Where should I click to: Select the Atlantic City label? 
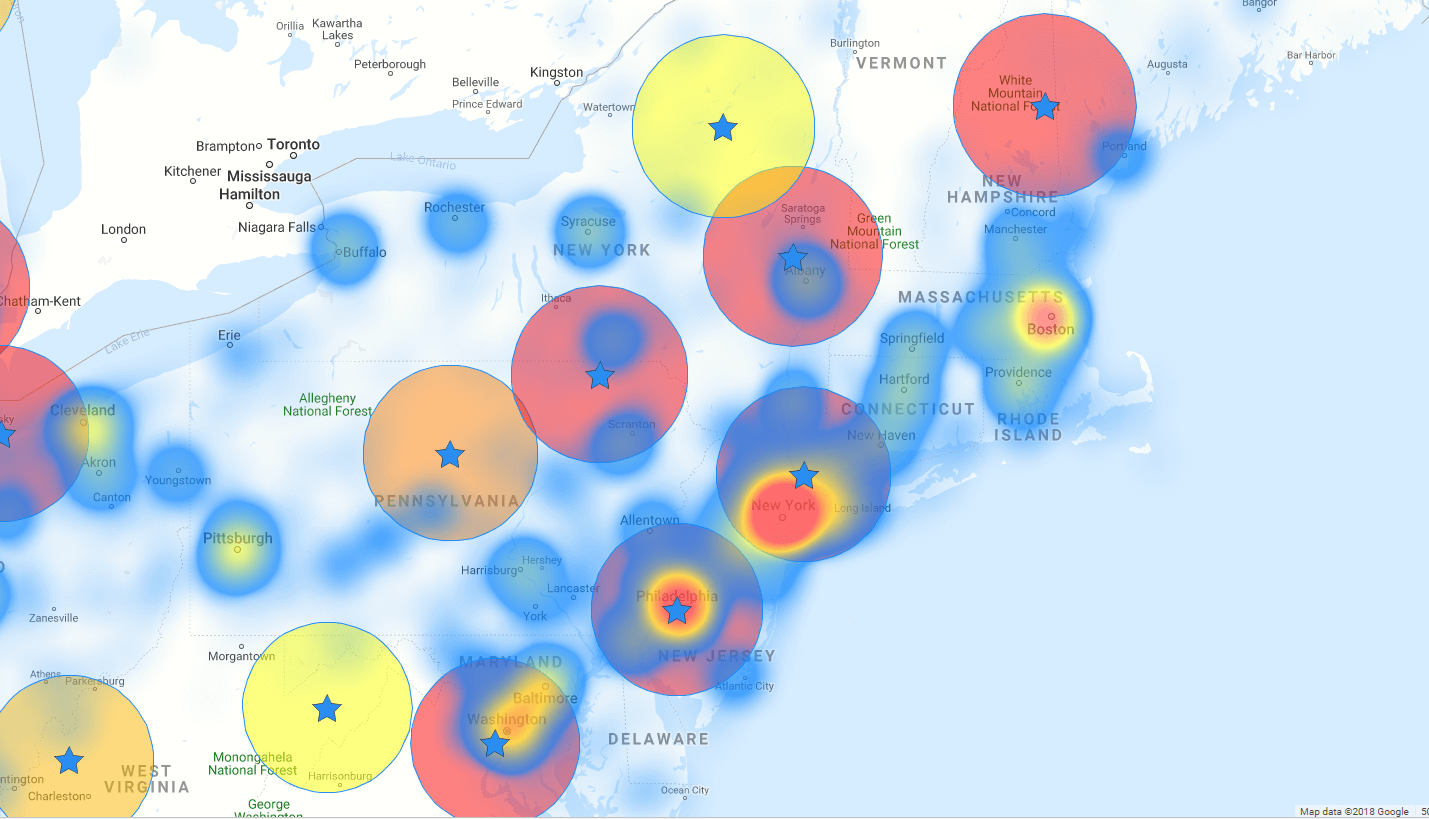coord(744,686)
